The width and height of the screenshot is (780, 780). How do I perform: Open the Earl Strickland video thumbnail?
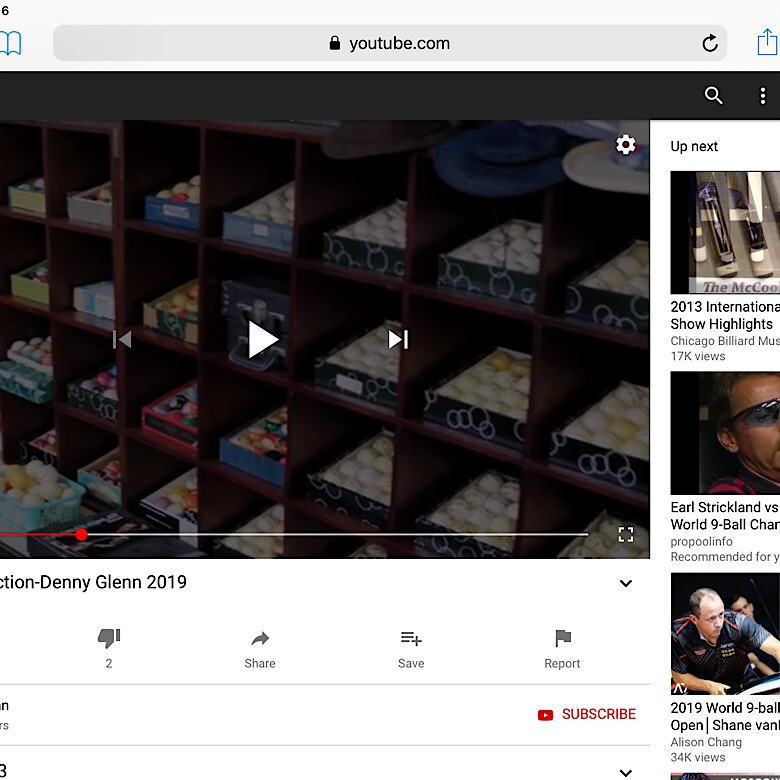(x=725, y=433)
